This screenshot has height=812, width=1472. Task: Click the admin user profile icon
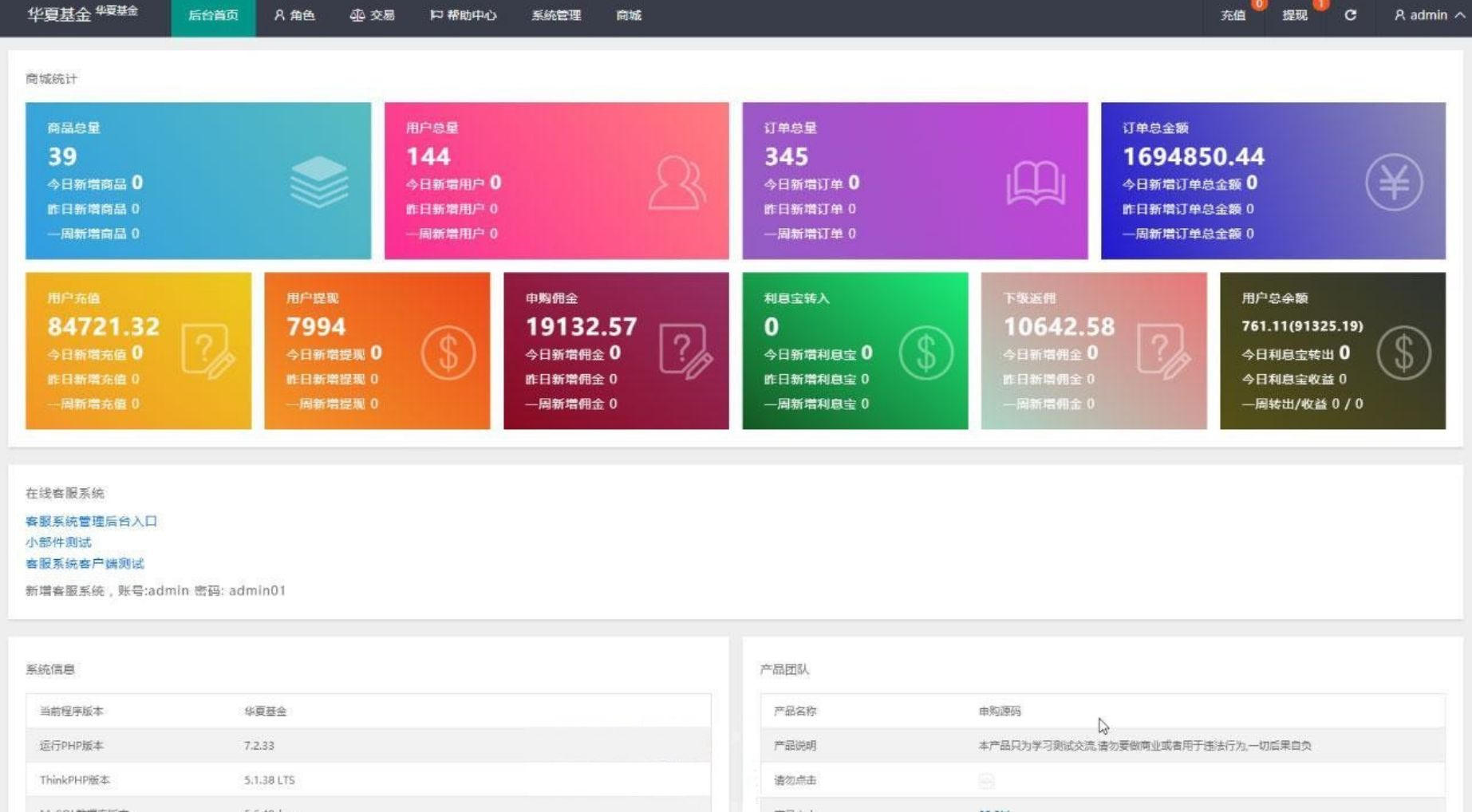pos(1401,15)
